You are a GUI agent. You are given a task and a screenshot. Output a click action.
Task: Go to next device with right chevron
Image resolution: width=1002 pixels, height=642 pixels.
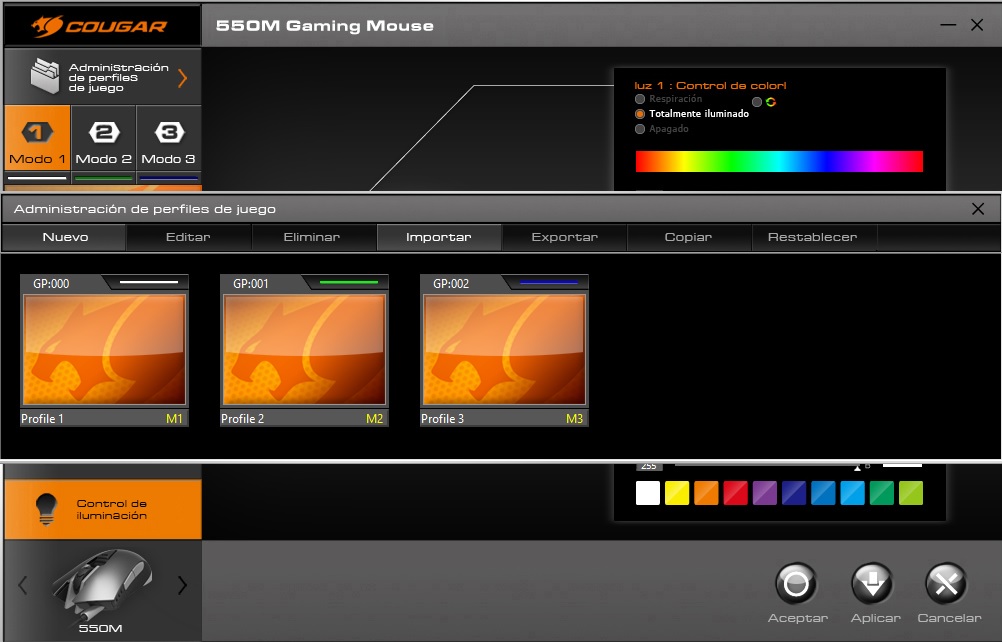point(182,585)
